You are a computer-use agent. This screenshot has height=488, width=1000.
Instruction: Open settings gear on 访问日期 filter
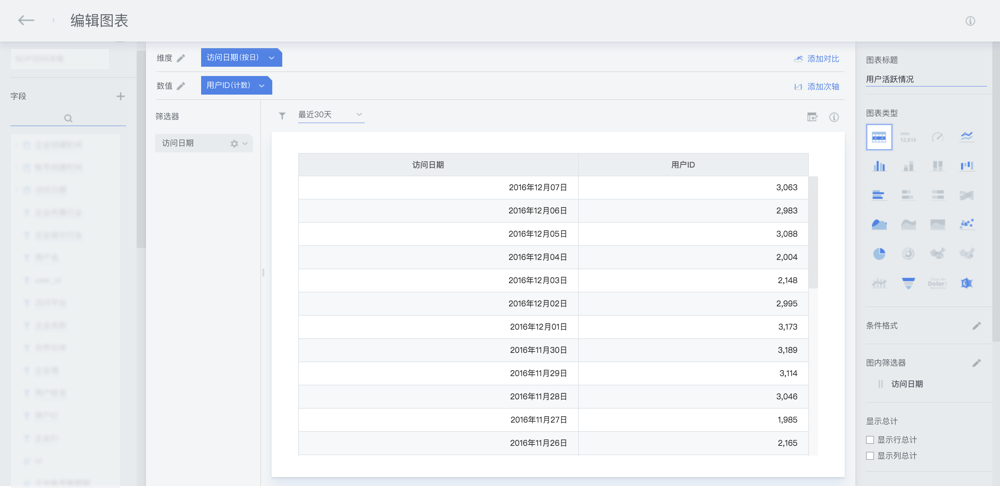[234, 144]
